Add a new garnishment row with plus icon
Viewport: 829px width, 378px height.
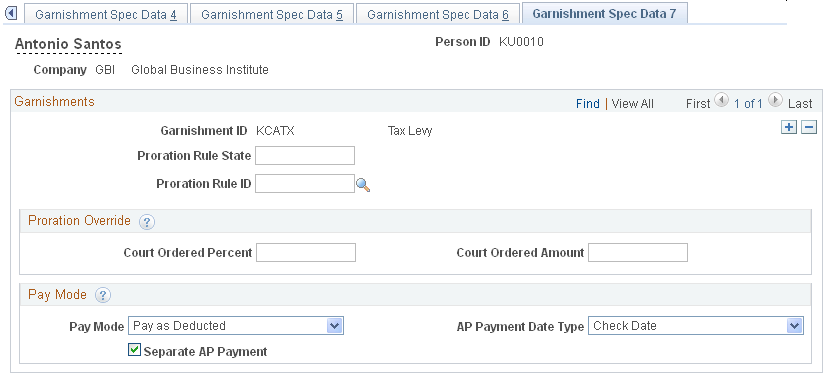tap(789, 127)
